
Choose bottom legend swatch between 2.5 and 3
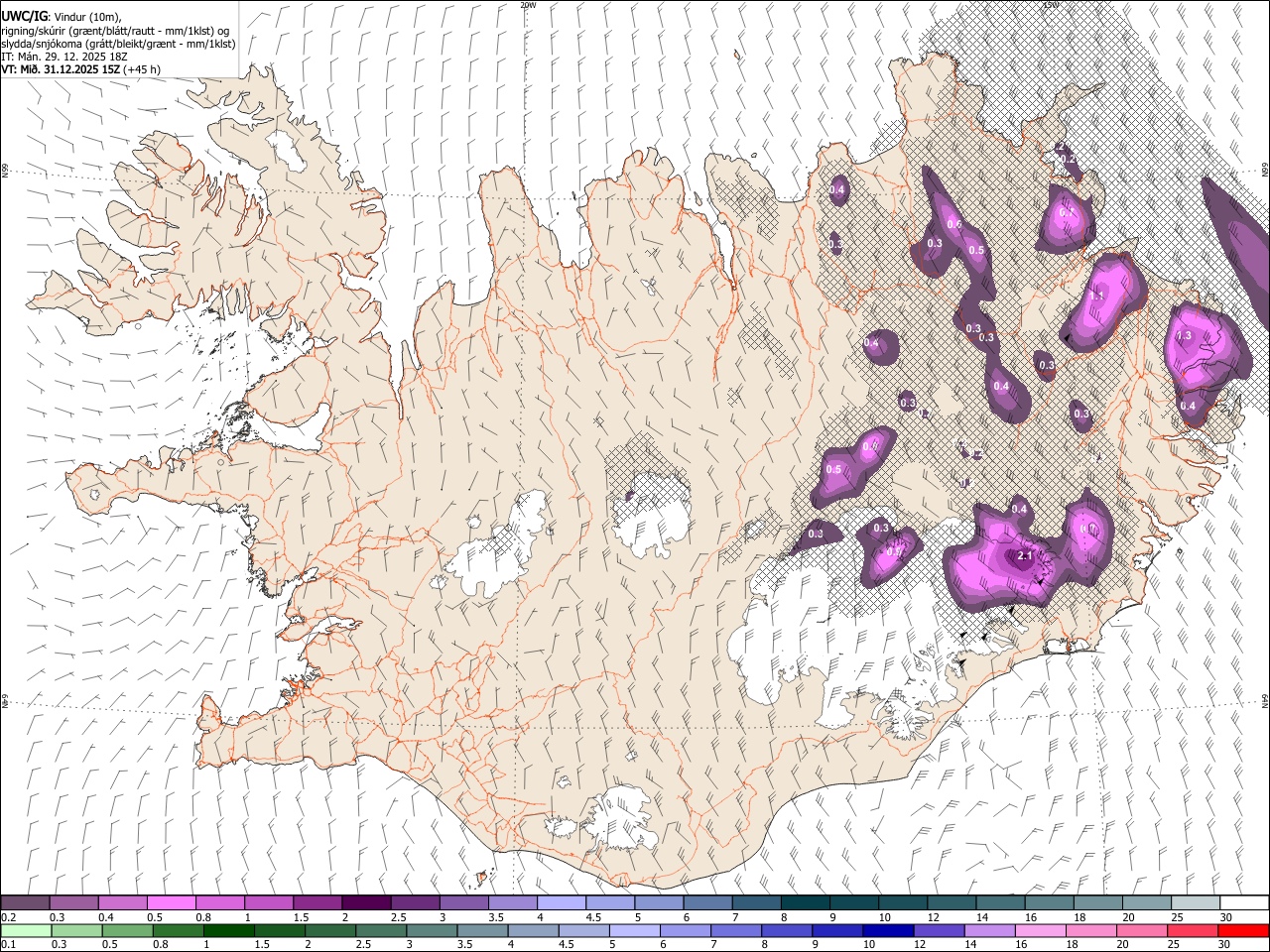click(x=382, y=930)
